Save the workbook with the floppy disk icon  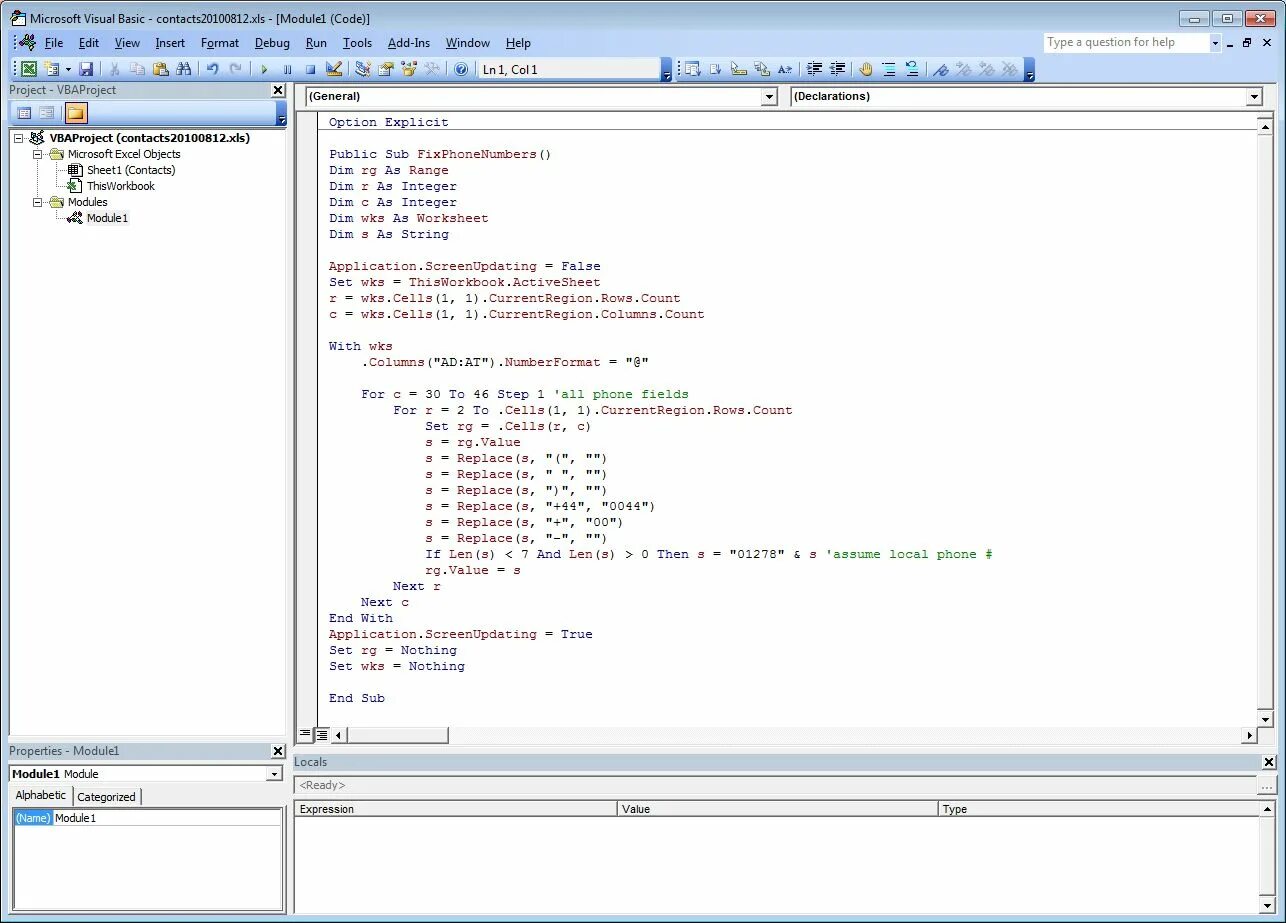(86, 69)
